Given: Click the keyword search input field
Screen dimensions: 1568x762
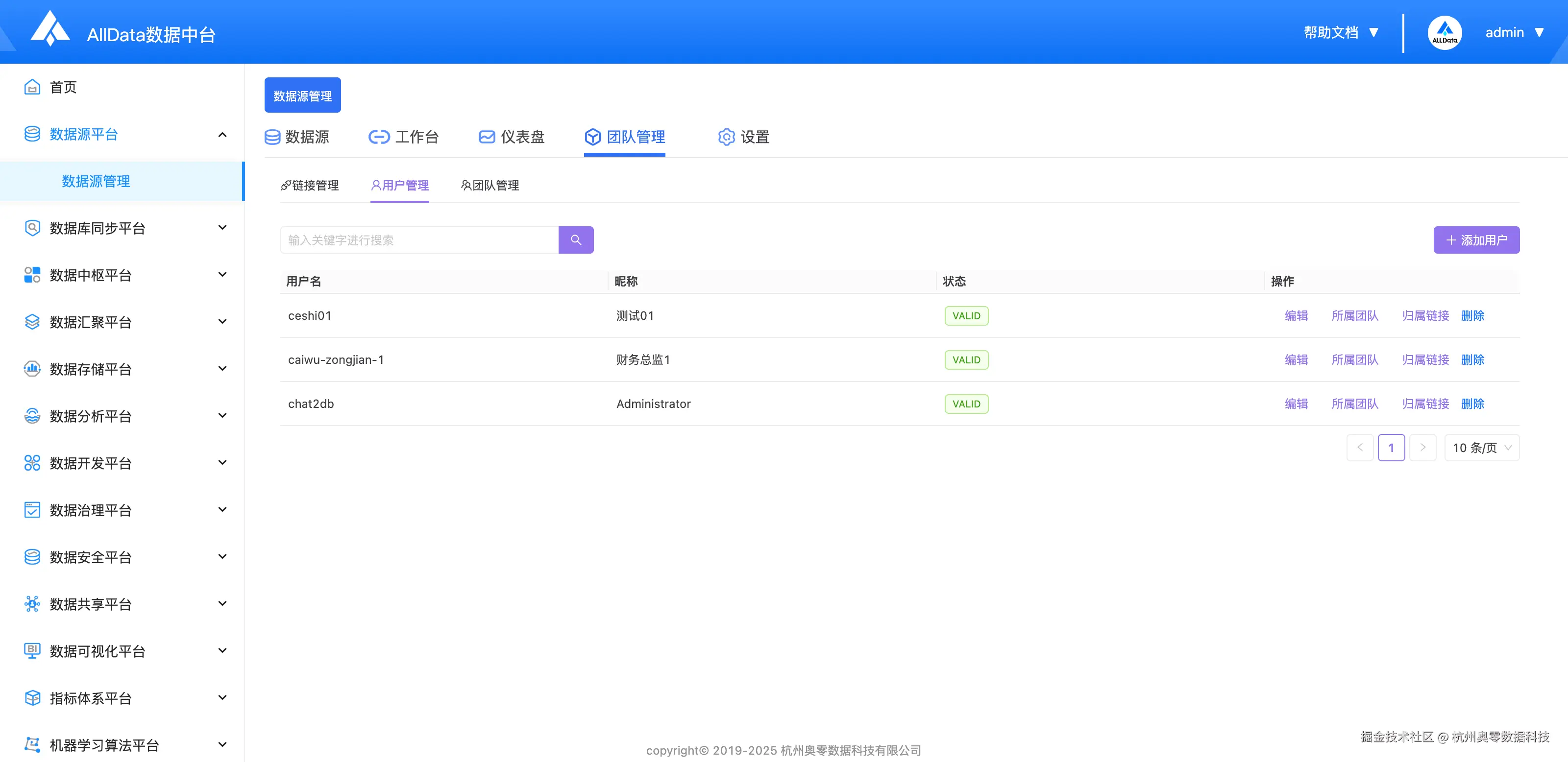Looking at the screenshot, I should [x=419, y=239].
